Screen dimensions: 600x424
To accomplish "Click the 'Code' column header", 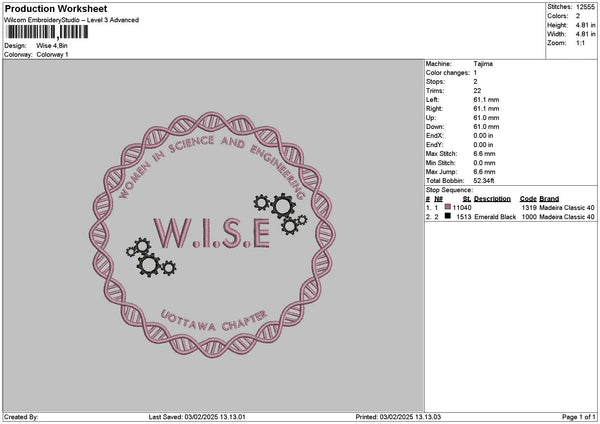I will tap(528, 198).
